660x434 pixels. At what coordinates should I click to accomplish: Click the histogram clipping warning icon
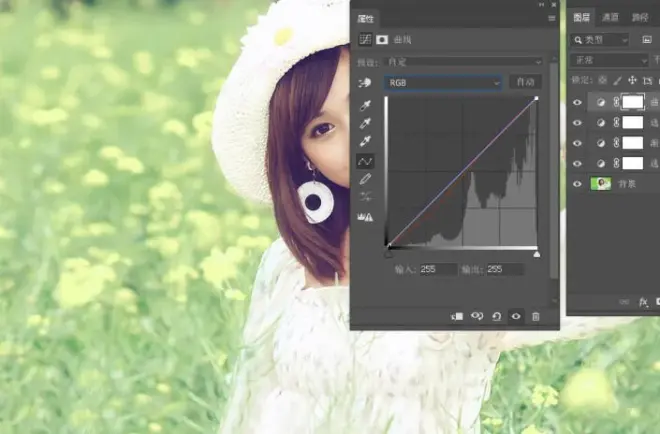(x=365, y=216)
